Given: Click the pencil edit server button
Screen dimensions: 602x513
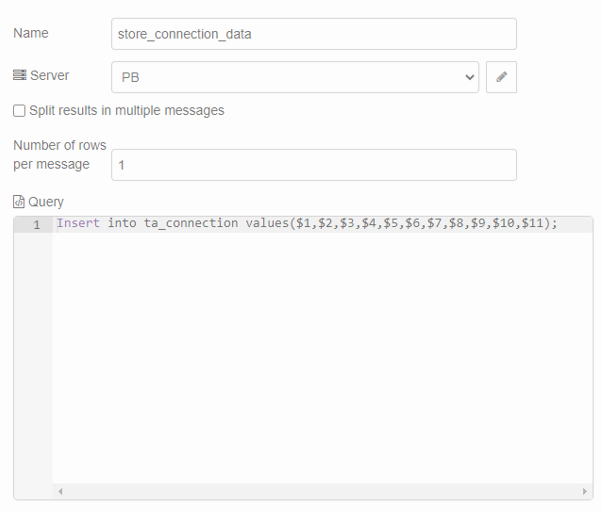Looking at the screenshot, I should pyautogui.click(x=501, y=77).
